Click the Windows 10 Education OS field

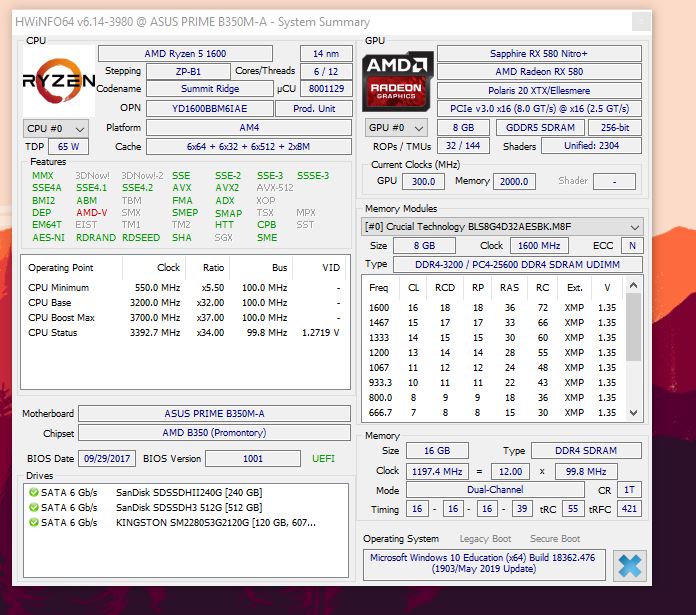pos(484,564)
